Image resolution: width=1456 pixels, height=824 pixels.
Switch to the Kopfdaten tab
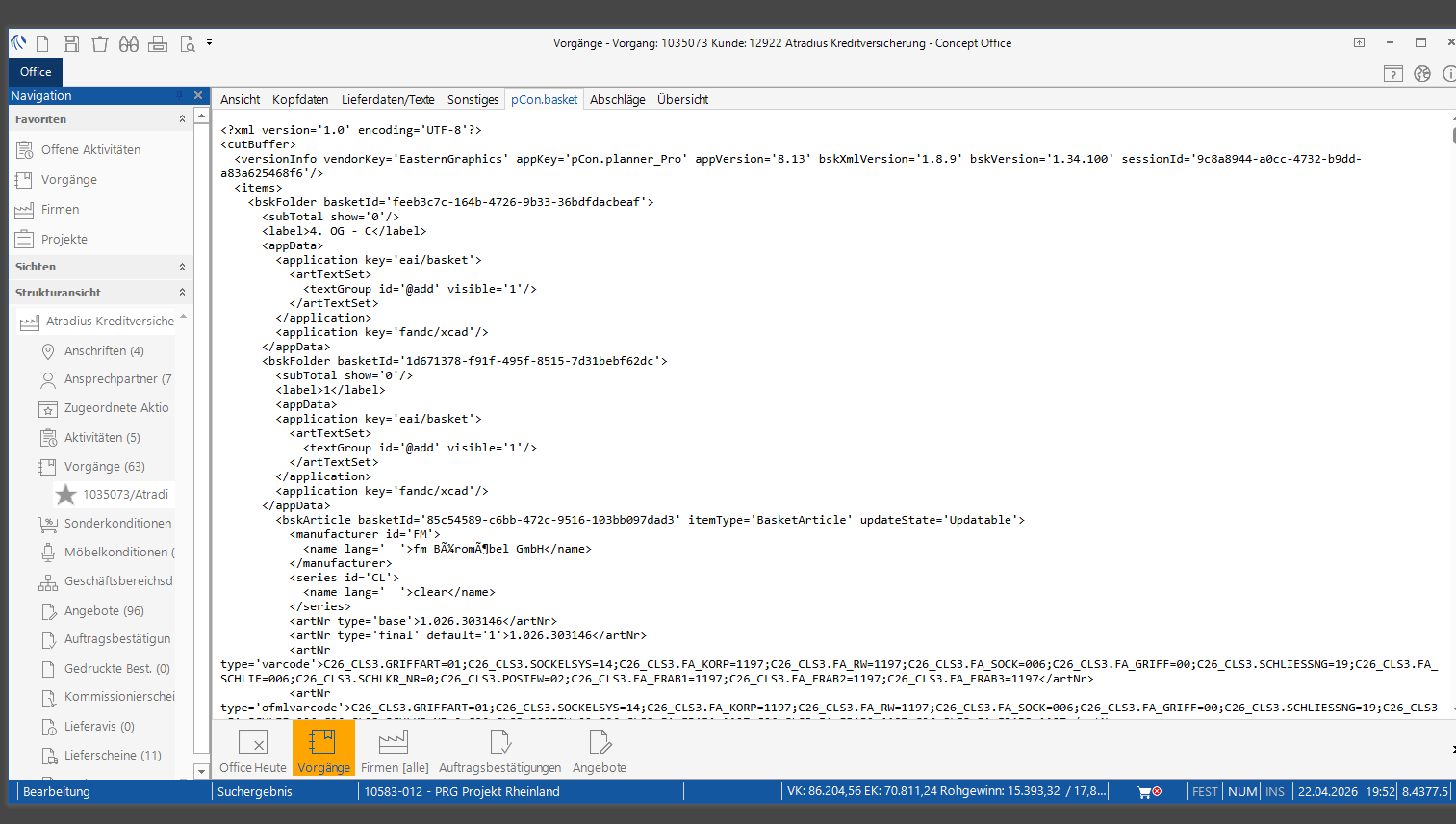[299, 100]
